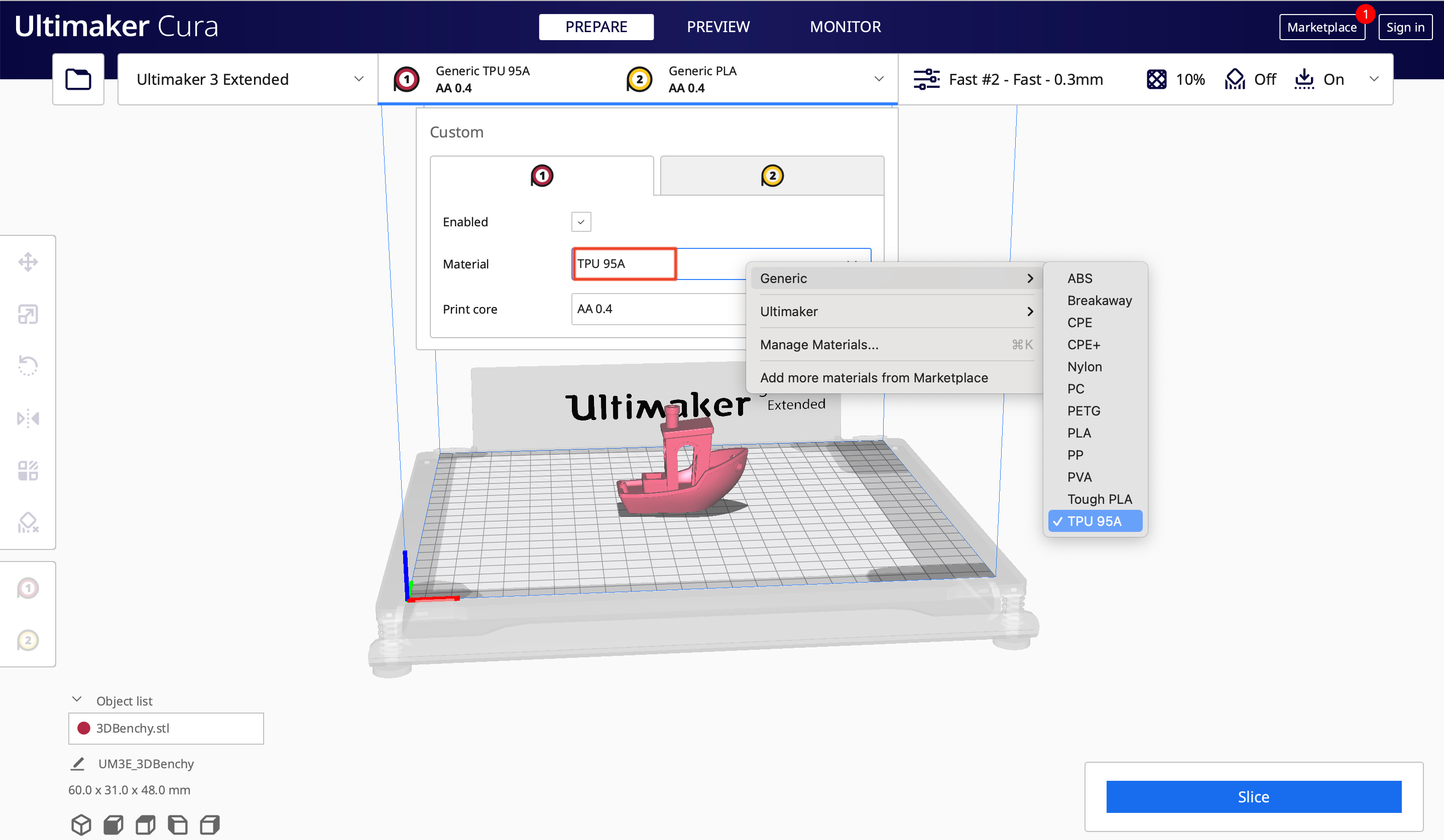
Task: Select the Per Model Settings tool
Action: pos(28,471)
